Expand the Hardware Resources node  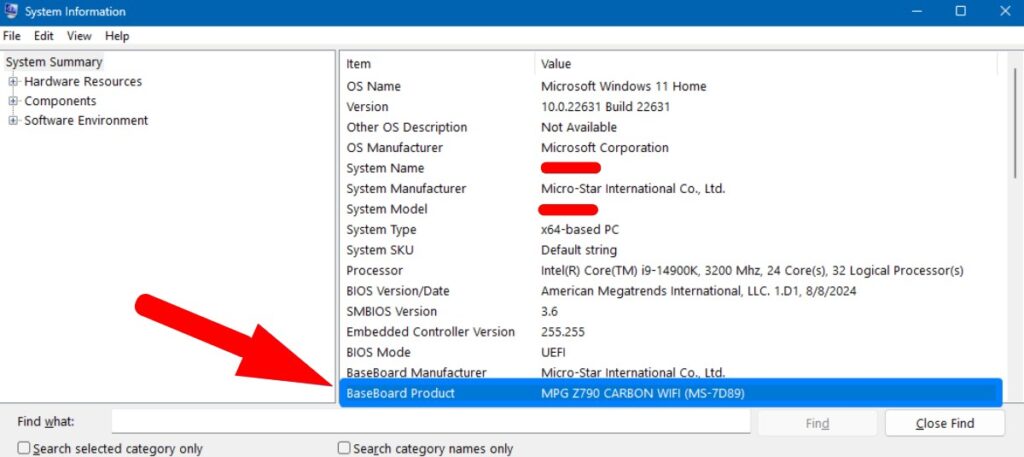(x=13, y=82)
